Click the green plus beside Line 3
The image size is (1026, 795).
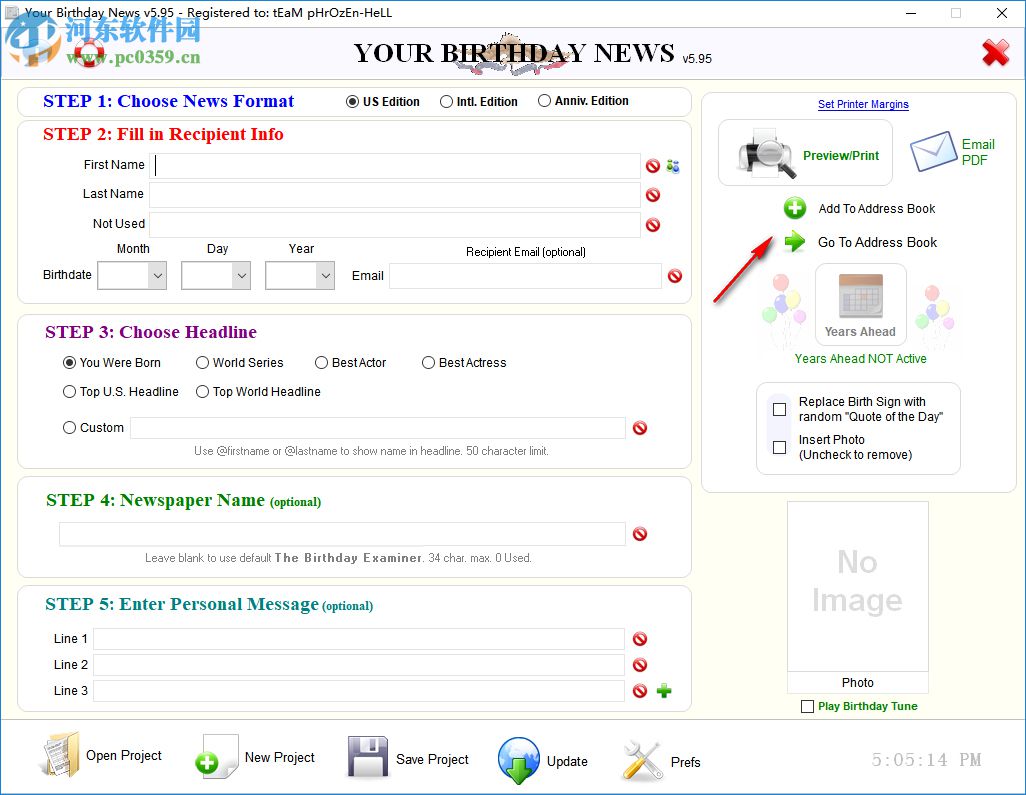(x=663, y=690)
